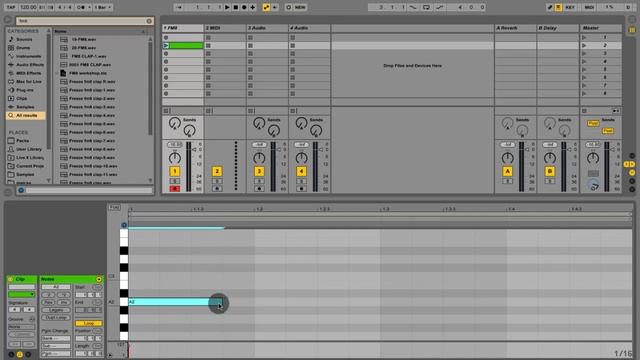Select the Drums browser category
This screenshot has height=360, width=640.
(23, 48)
